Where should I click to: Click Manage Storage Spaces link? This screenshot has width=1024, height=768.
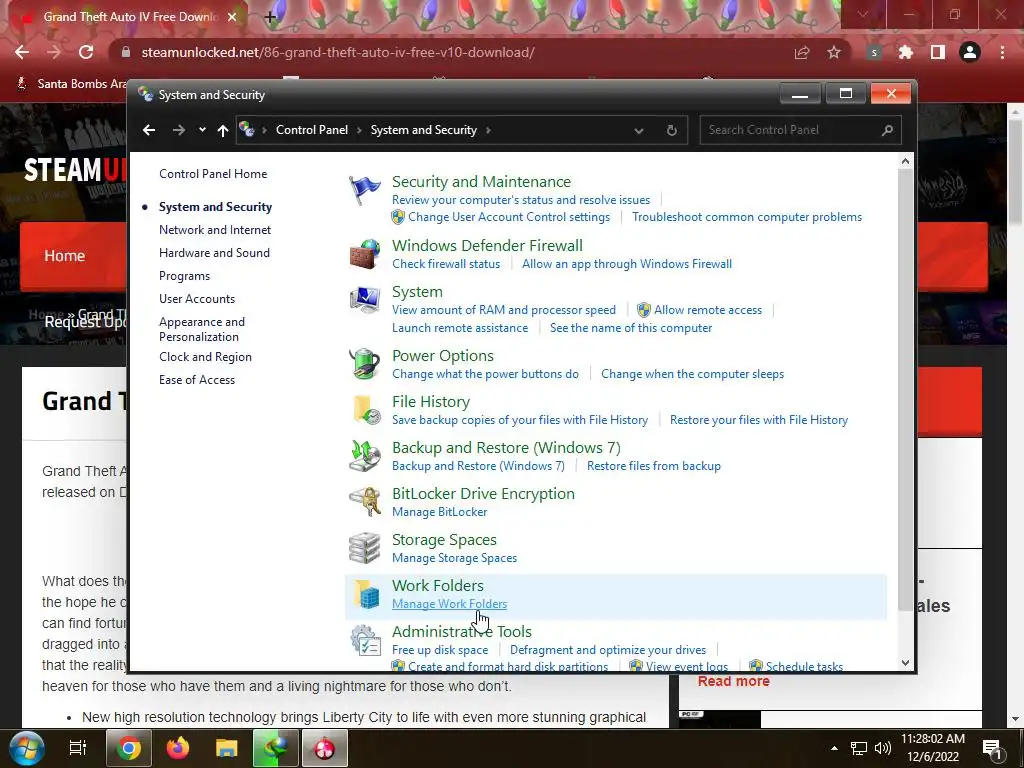(455, 558)
